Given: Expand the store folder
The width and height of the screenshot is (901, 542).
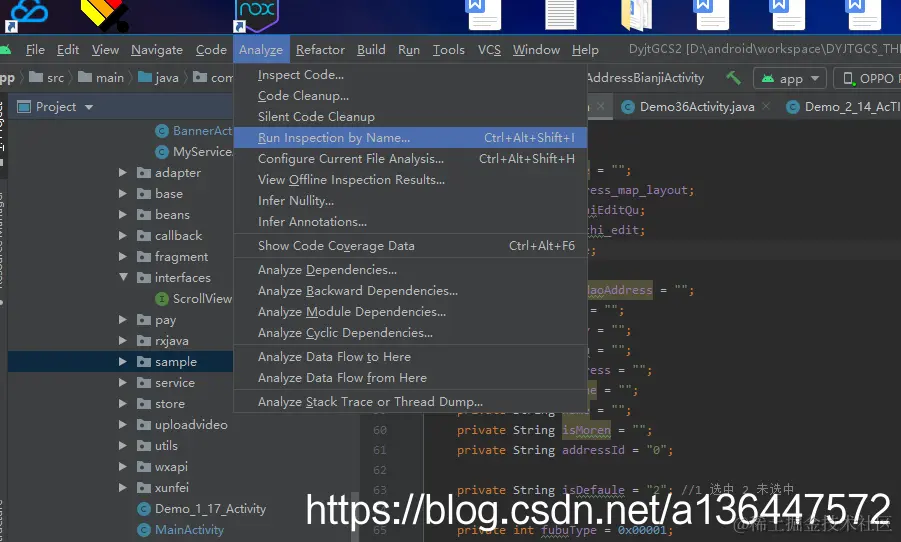Looking at the screenshot, I should (122, 403).
